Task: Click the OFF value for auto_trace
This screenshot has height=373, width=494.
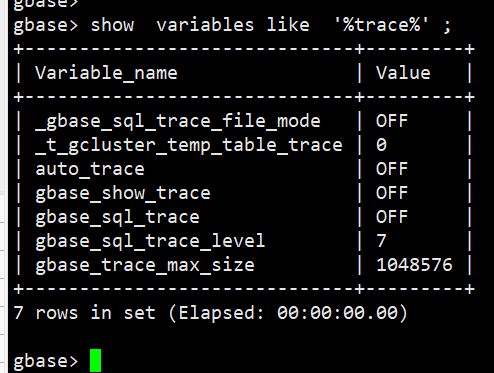Action: (392, 169)
